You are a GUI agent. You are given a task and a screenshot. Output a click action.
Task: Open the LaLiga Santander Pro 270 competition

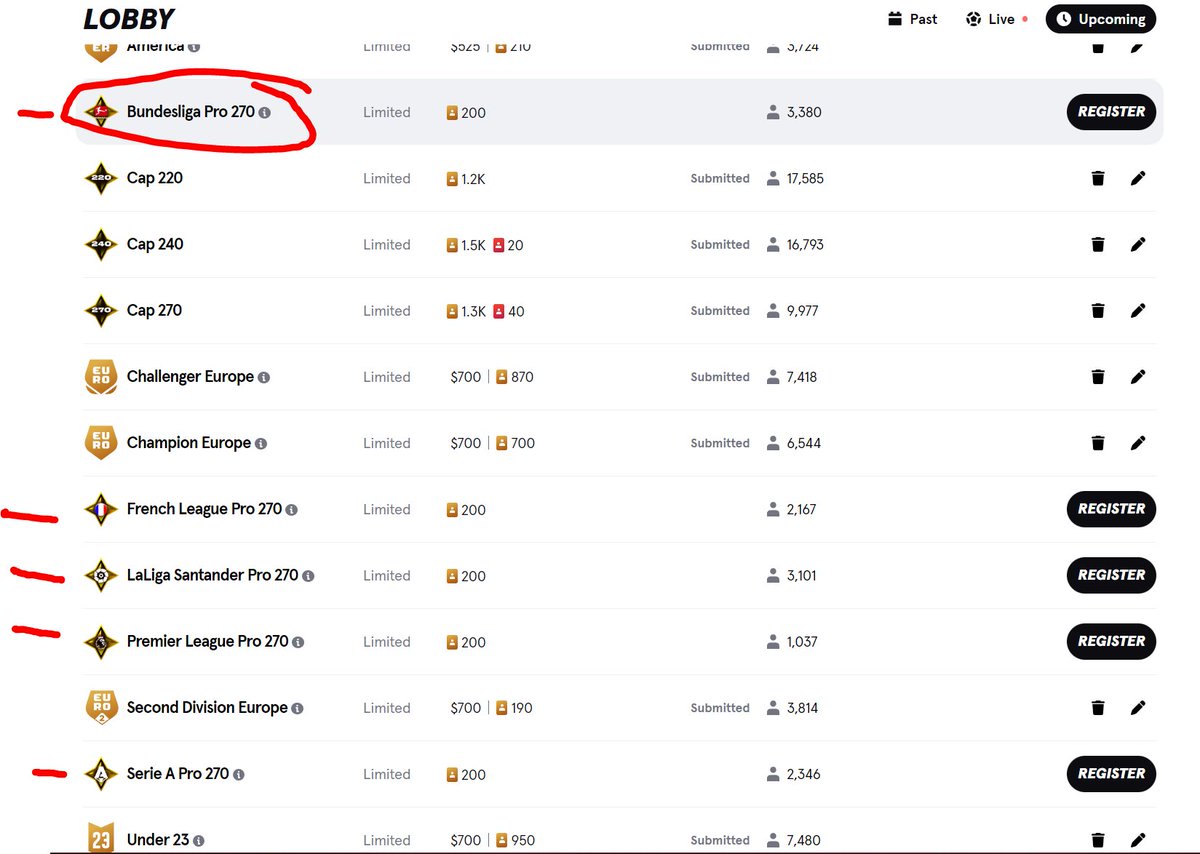coord(213,575)
